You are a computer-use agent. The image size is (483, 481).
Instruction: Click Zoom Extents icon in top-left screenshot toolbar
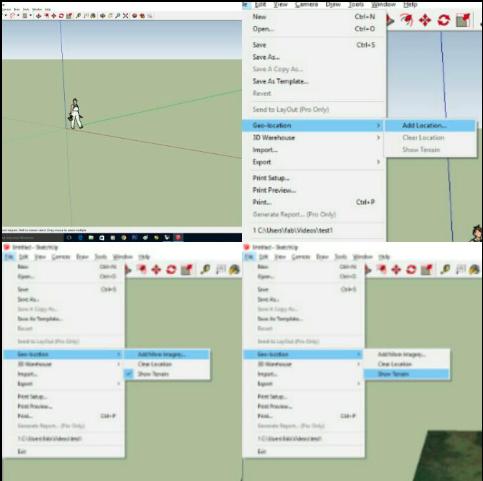[x=125, y=16]
